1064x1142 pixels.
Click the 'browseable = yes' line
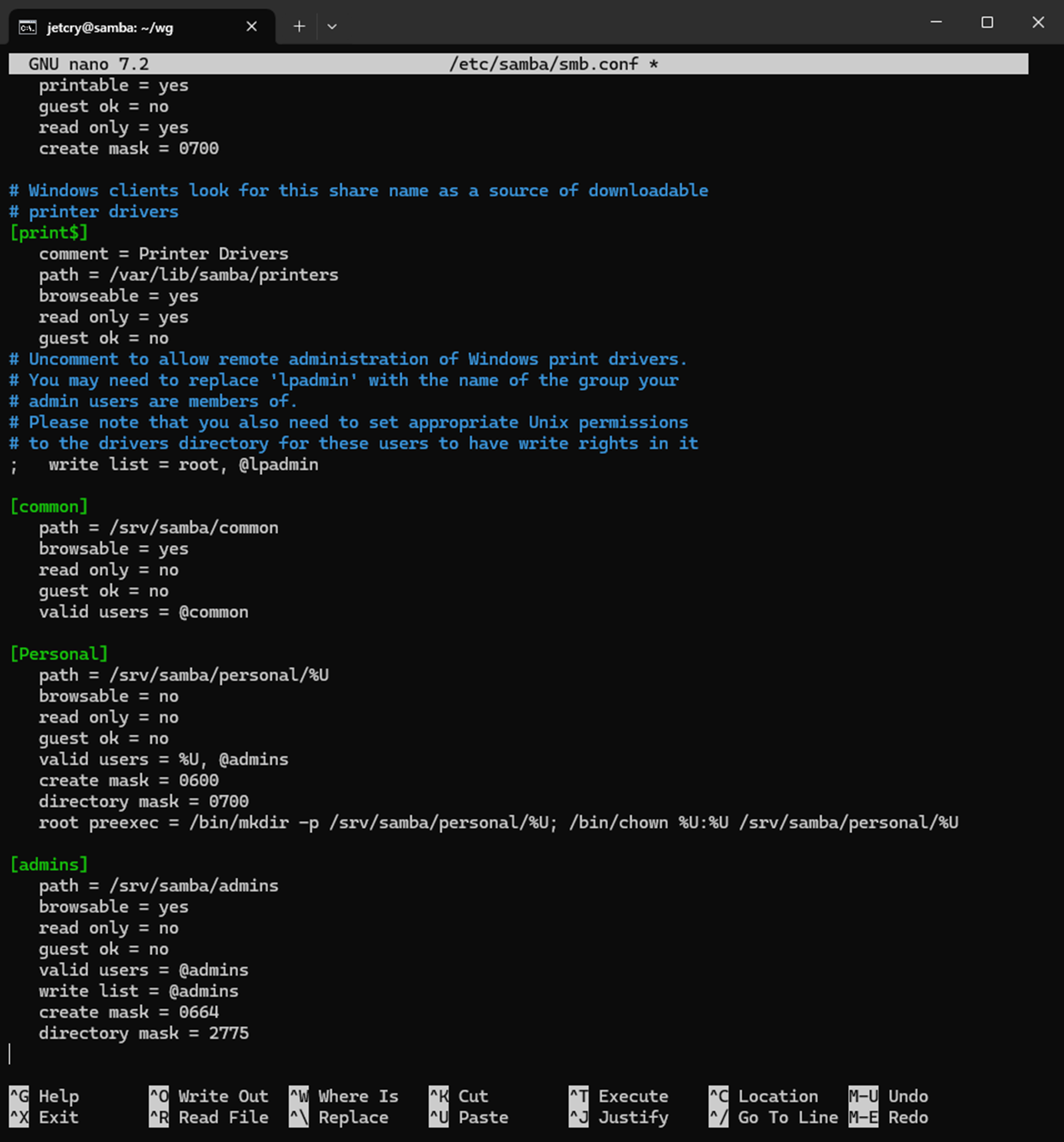119,297
